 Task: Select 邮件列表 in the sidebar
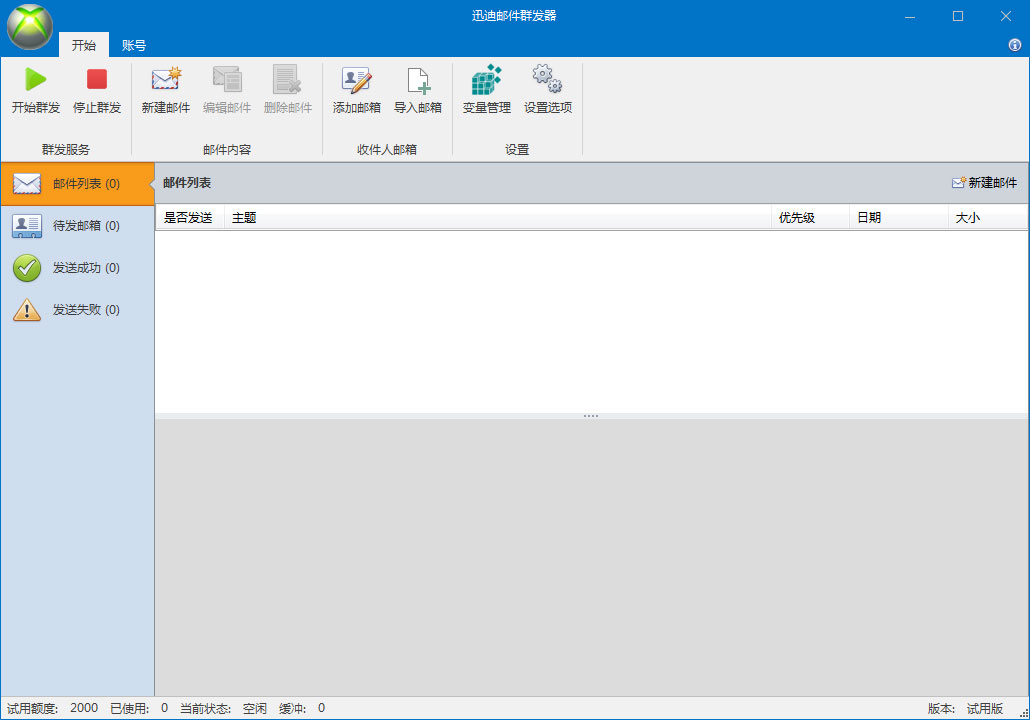click(x=70, y=183)
